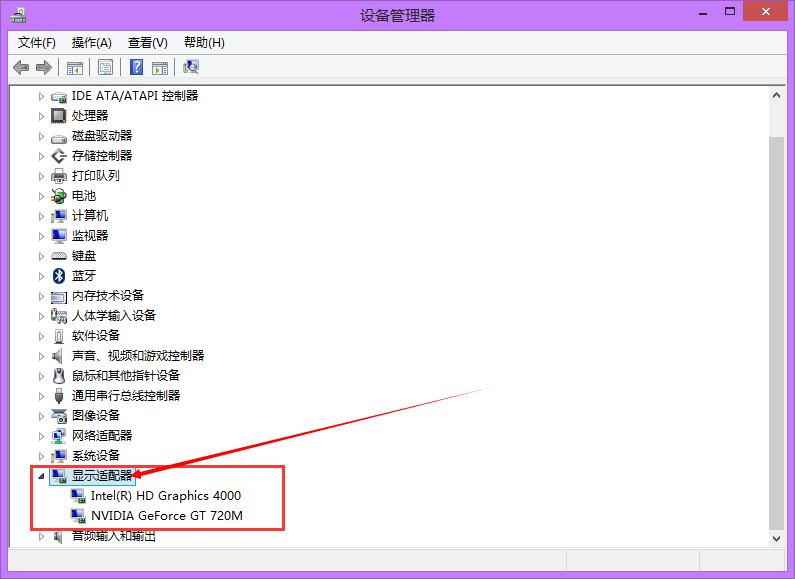This screenshot has width=795, height=579.
Task: Expand the IDE ATA/ATAPI 控制器 node
Action: [42, 96]
